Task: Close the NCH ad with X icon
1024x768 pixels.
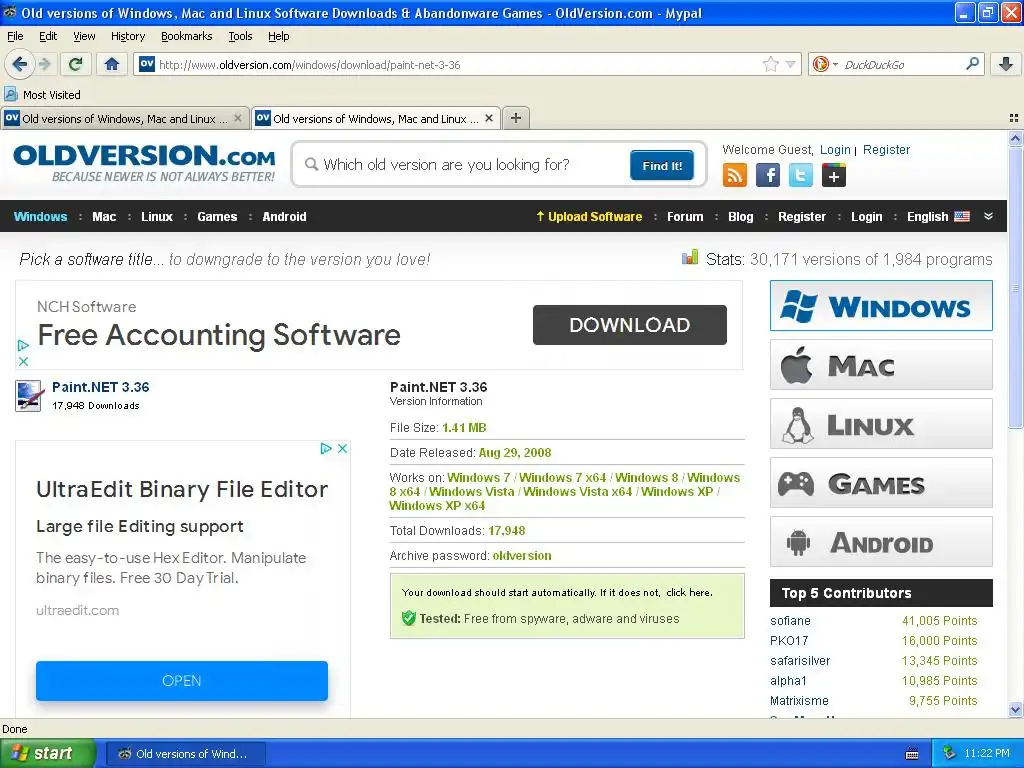Action: [x=23, y=361]
